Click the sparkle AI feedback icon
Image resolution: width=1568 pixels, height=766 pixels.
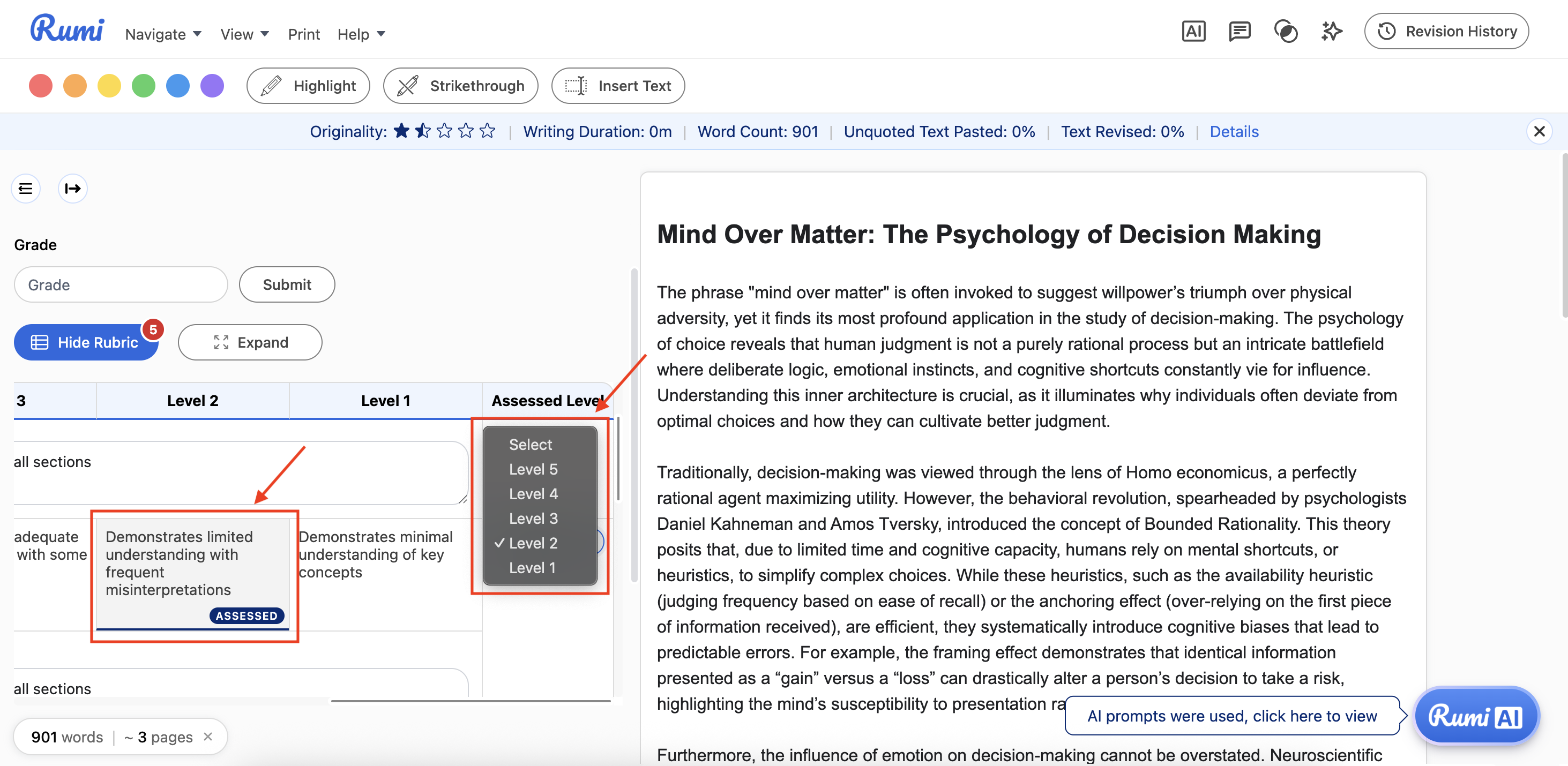point(1331,32)
